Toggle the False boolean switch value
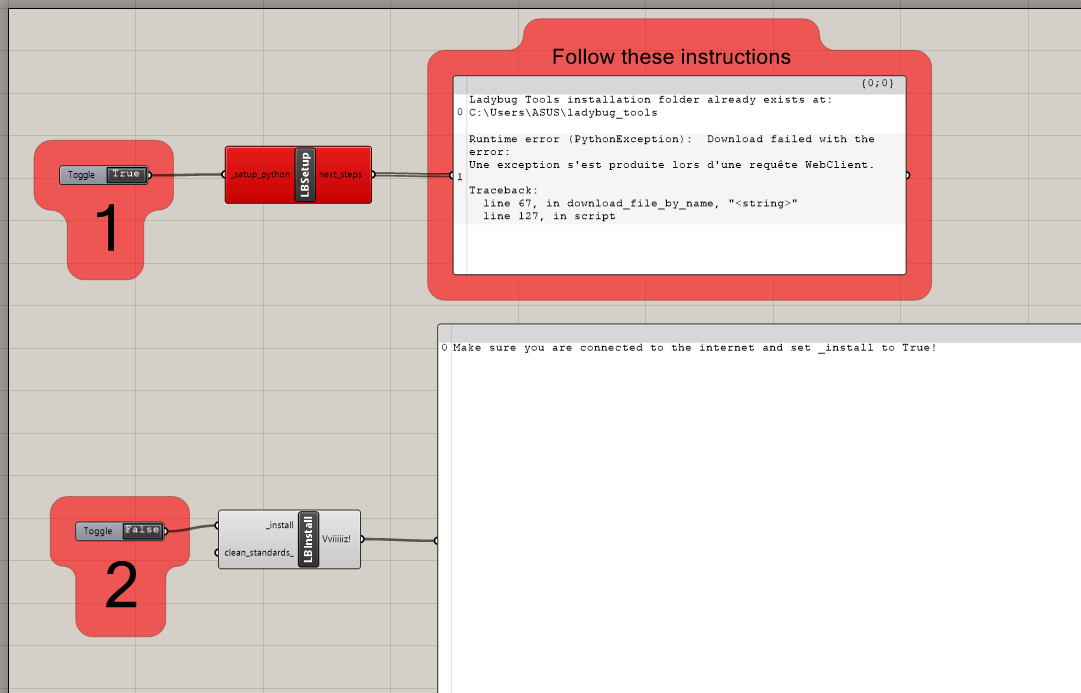This screenshot has width=1081, height=693. tap(142, 531)
